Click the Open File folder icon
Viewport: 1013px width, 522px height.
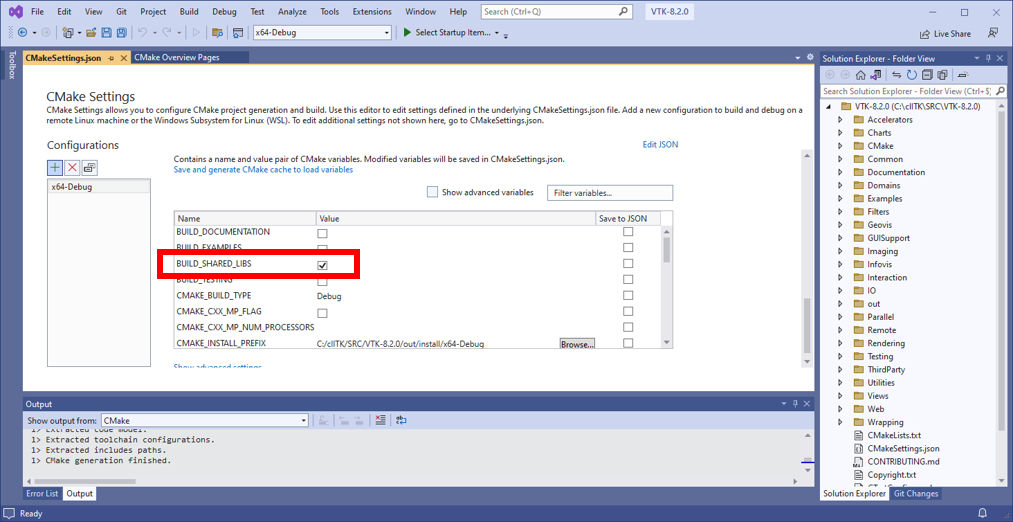[x=91, y=32]
